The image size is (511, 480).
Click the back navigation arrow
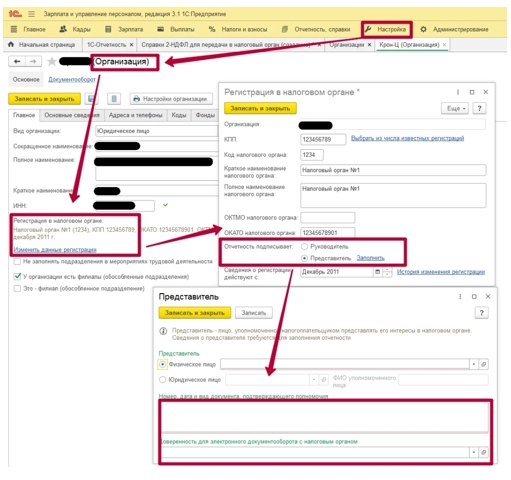tap(17, 61)
